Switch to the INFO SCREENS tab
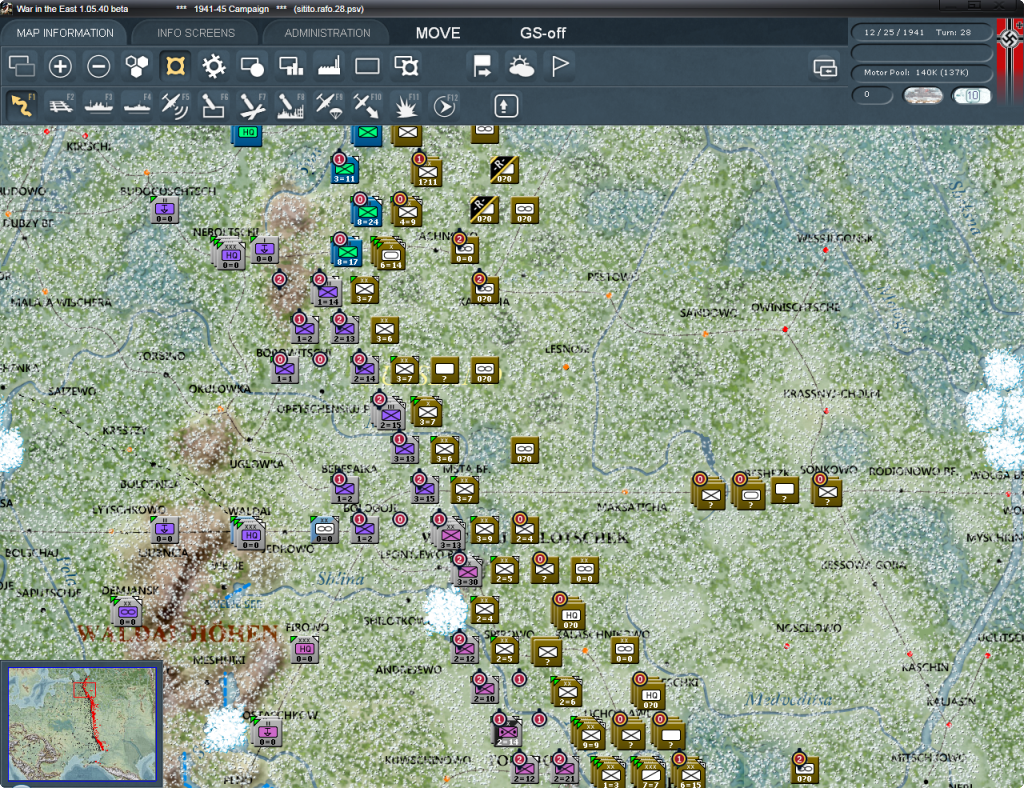The image size is (1024, 788). [195, 33]
